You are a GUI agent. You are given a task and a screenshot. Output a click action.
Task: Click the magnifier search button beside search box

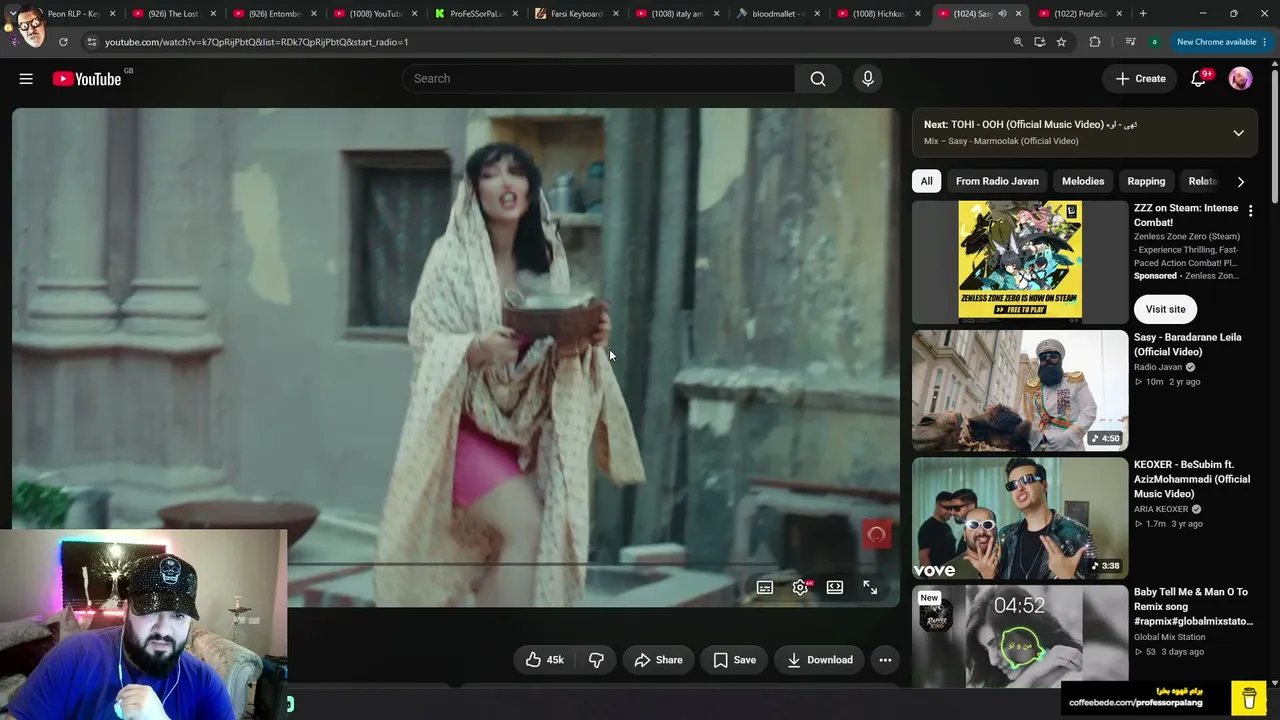(818, 79)
